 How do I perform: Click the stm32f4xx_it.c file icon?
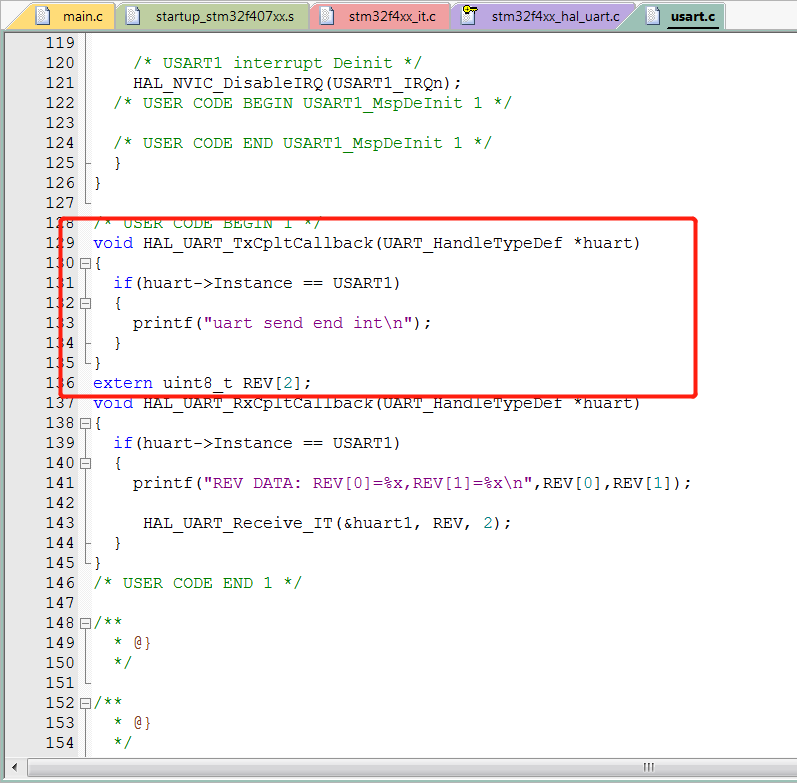coord(326,16)
